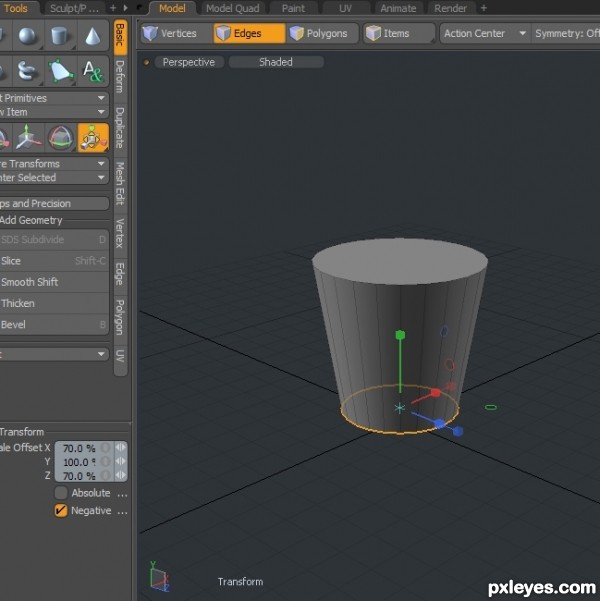Uncheck the Negative checkbox
This screenshot has height=601, width=600.
click(61, 511)
